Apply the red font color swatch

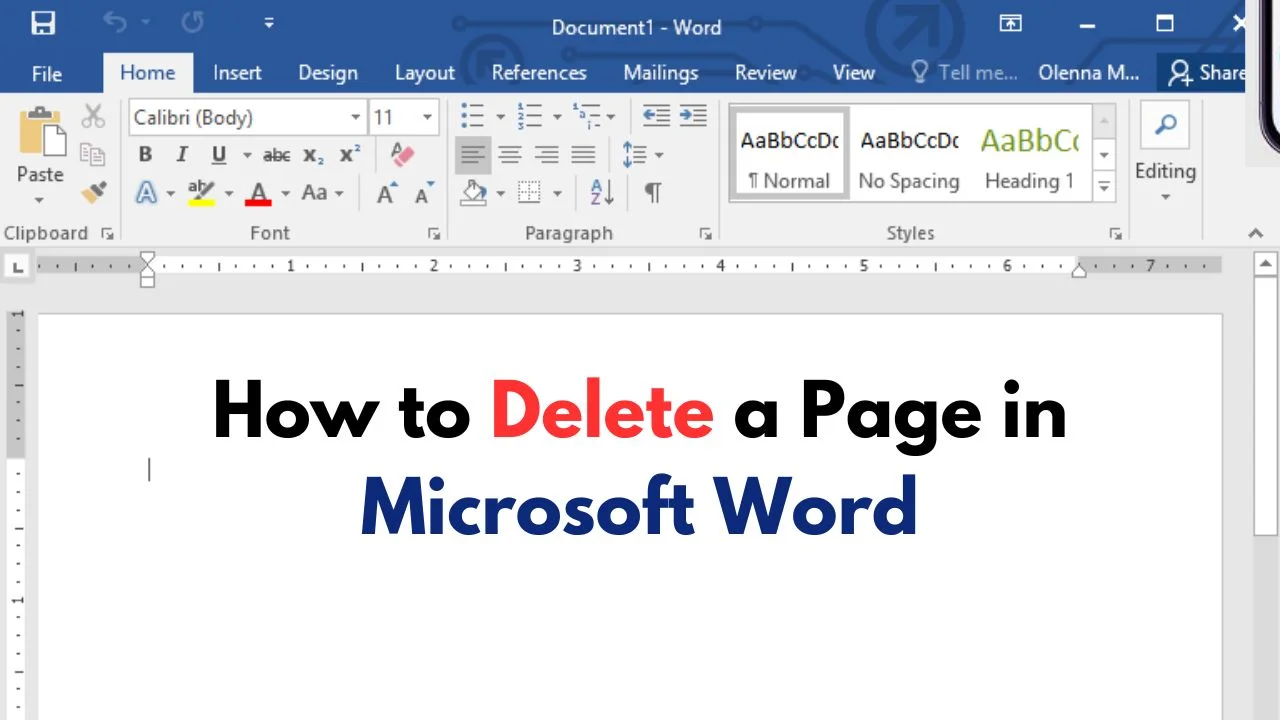tap(258, 192)
